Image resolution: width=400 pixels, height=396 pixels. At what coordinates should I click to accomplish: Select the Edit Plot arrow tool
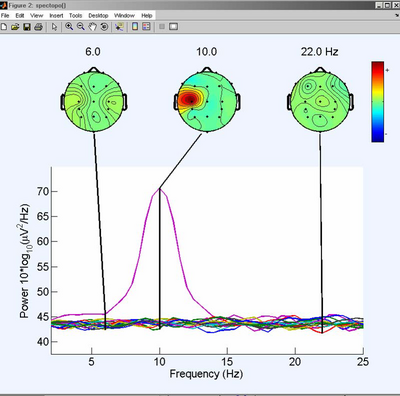(x=55, y=27)
